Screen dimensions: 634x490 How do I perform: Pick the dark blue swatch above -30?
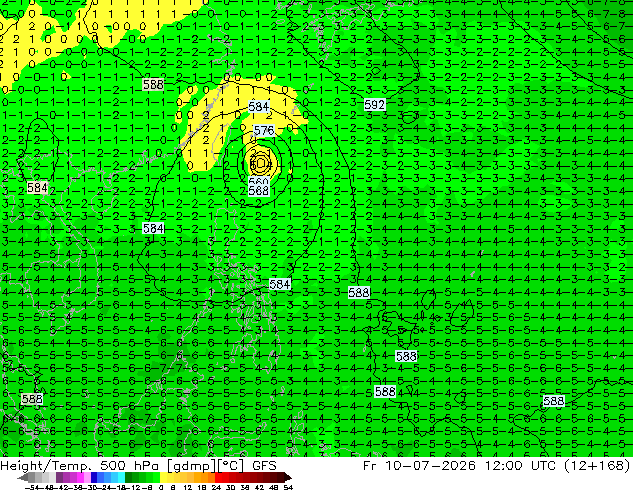[x=94, y=477]
